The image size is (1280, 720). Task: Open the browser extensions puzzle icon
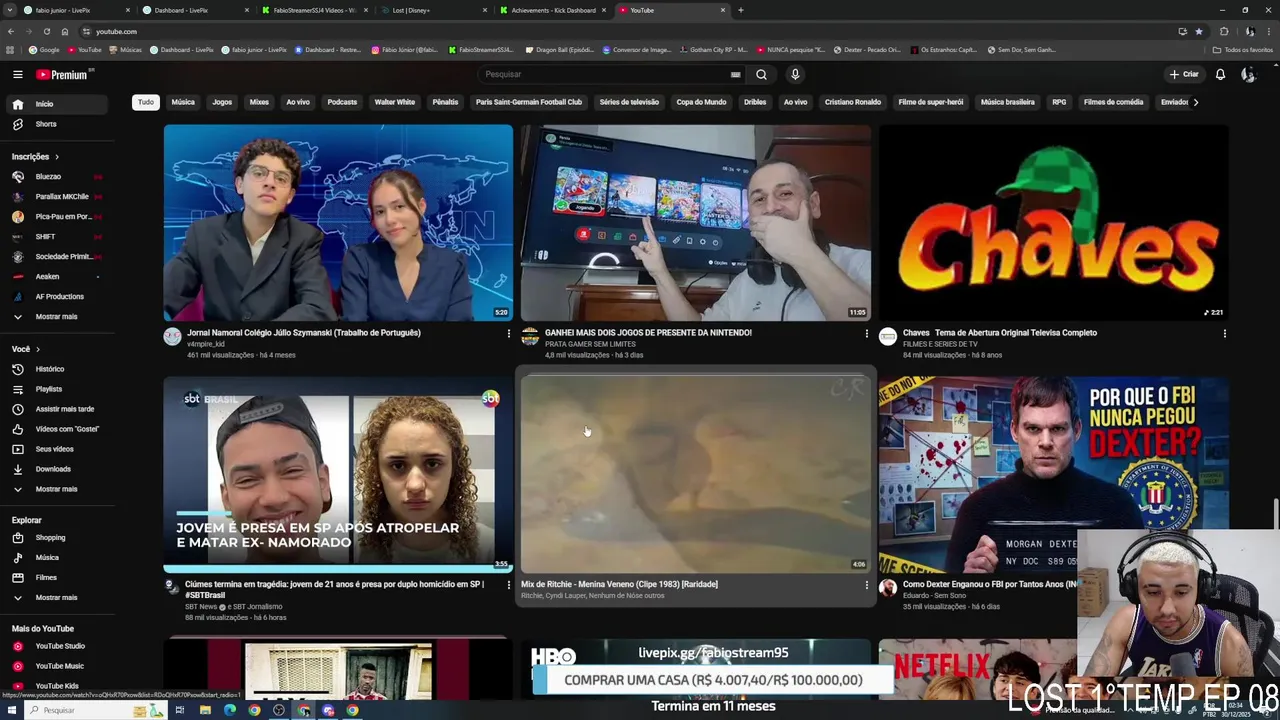(1223, 31)
